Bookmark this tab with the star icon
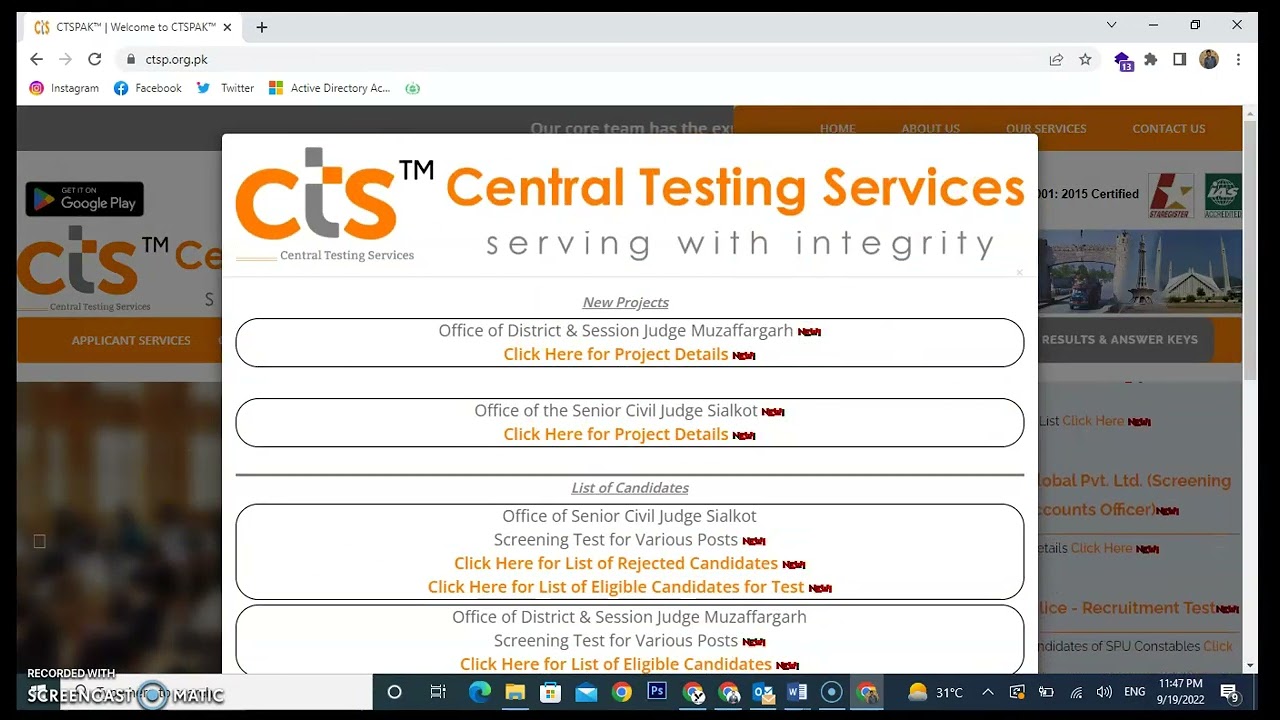1280x720 pixels. click(x=1085, y=59)
